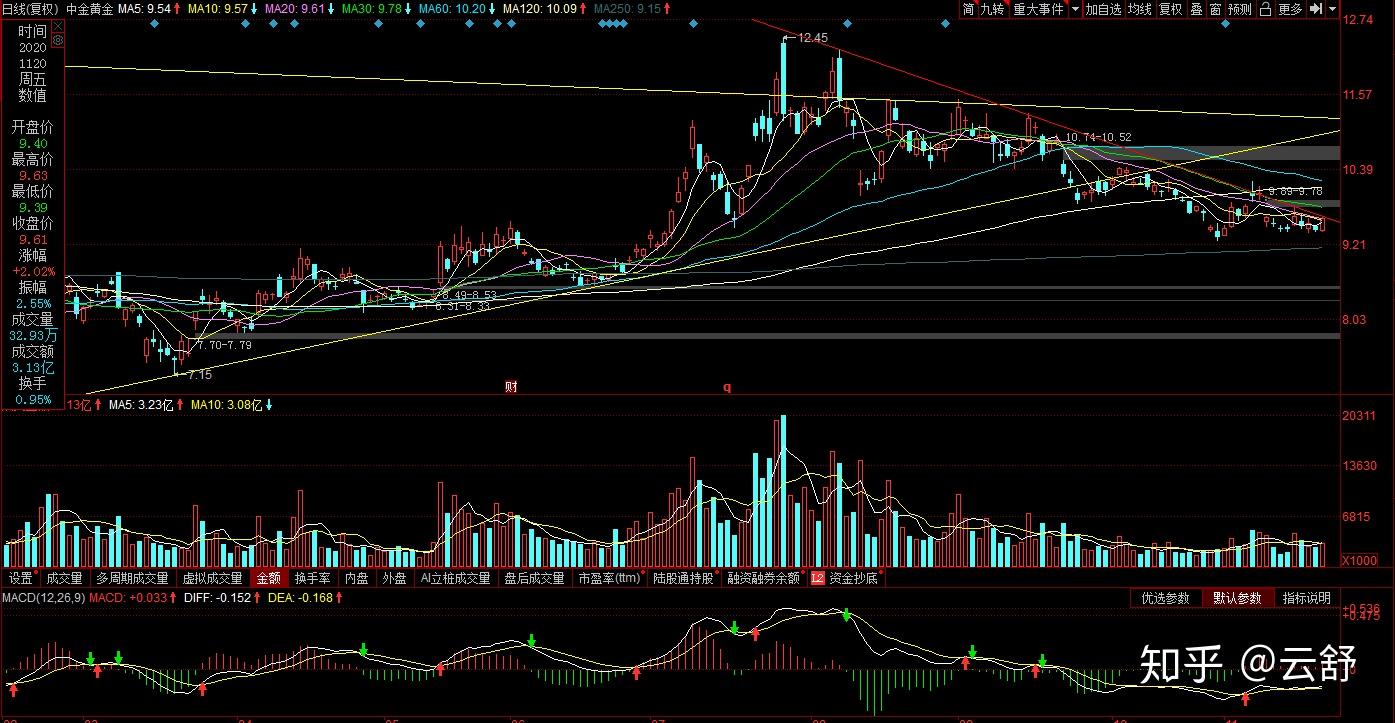Switch to 虚拟成交量 tab
The image size is (1395, 723).
coord(212,578)
